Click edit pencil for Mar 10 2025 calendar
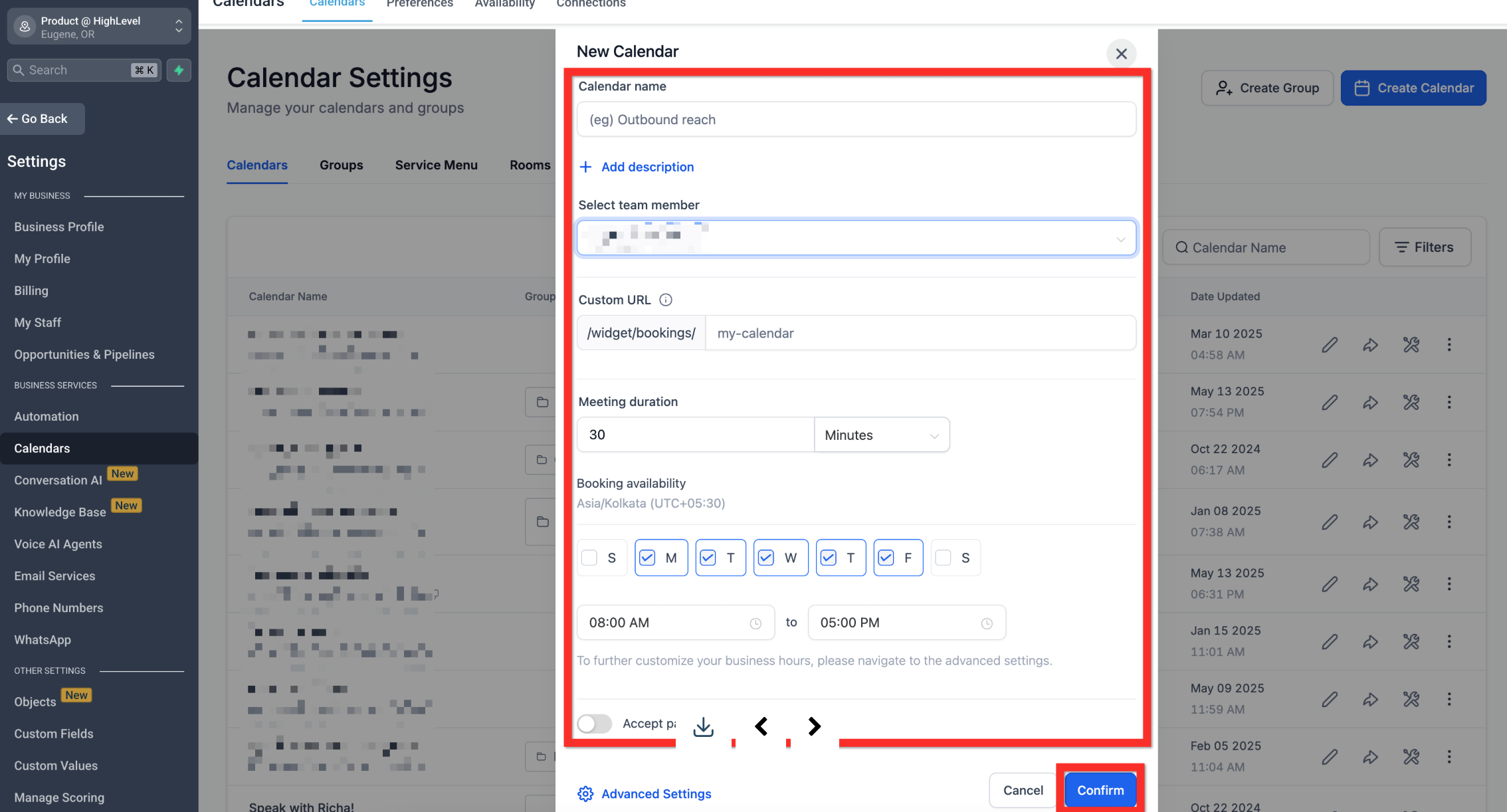This screenshot has height=812, width=1507. pyautogui.click(x=1330, y=344)
